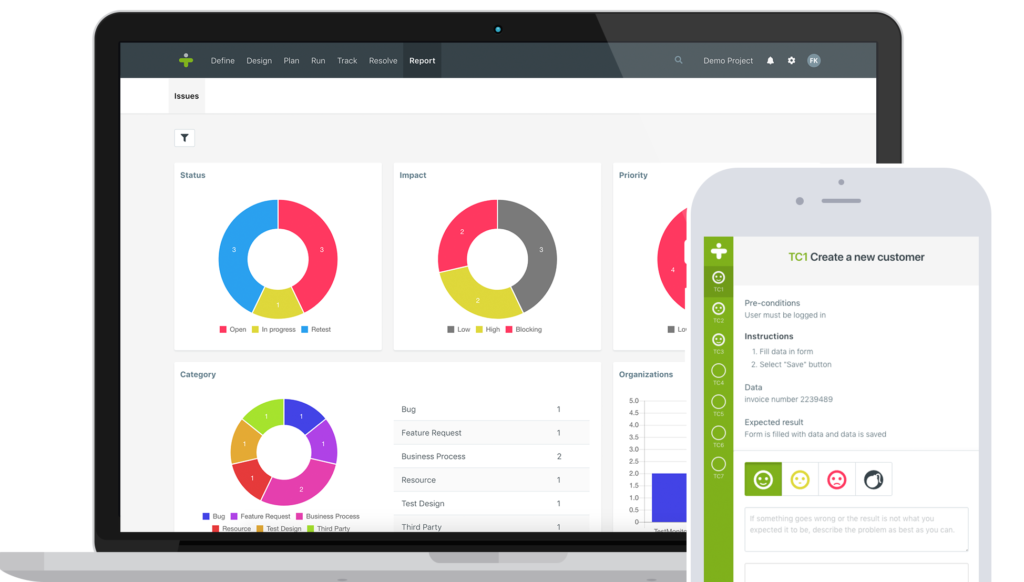This screenshot has width=1024, height=582.
Task: Select the Issues tab
Action: coord(187,96)
